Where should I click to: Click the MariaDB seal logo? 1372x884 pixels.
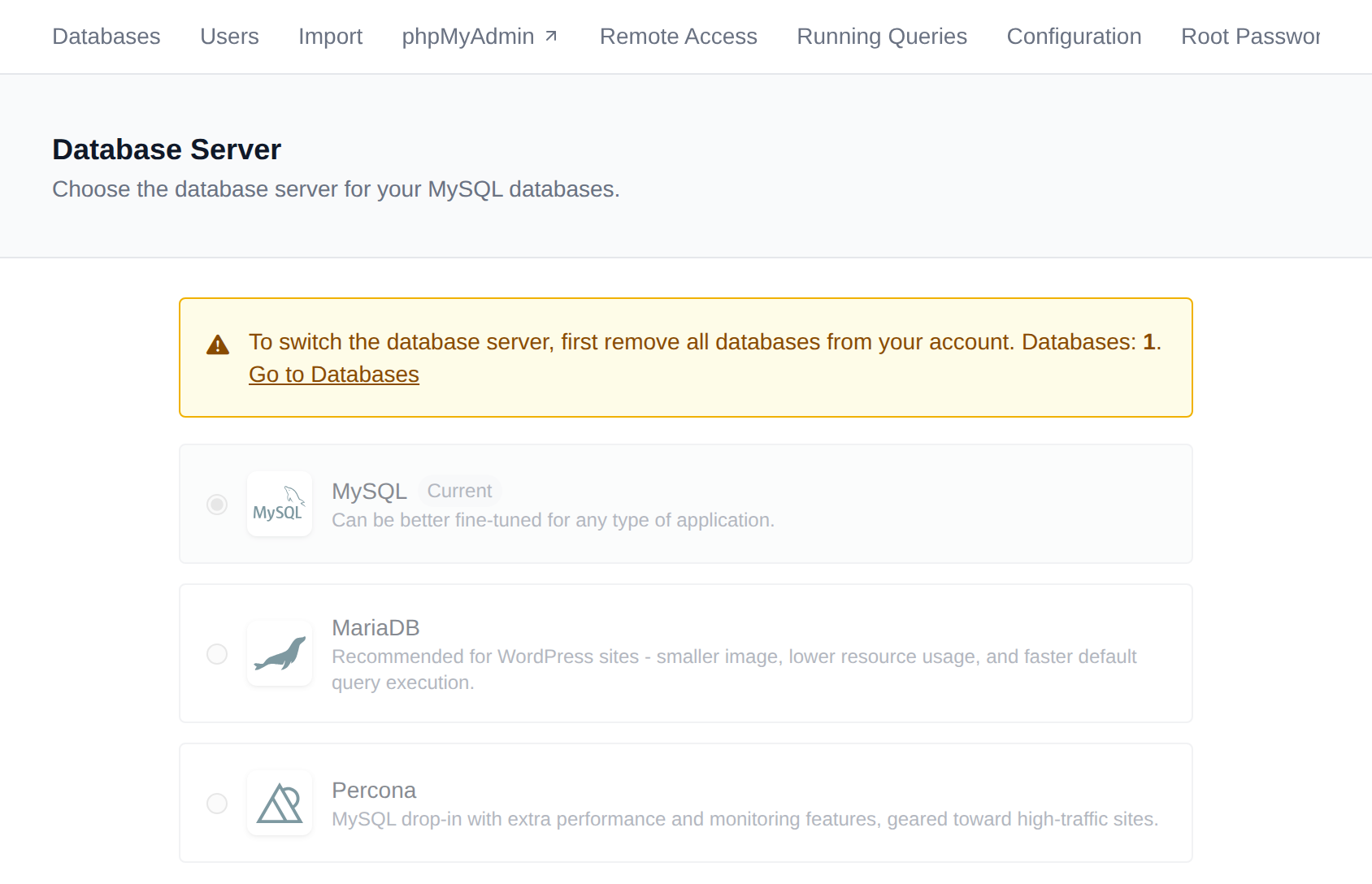(x=280, y=653)
